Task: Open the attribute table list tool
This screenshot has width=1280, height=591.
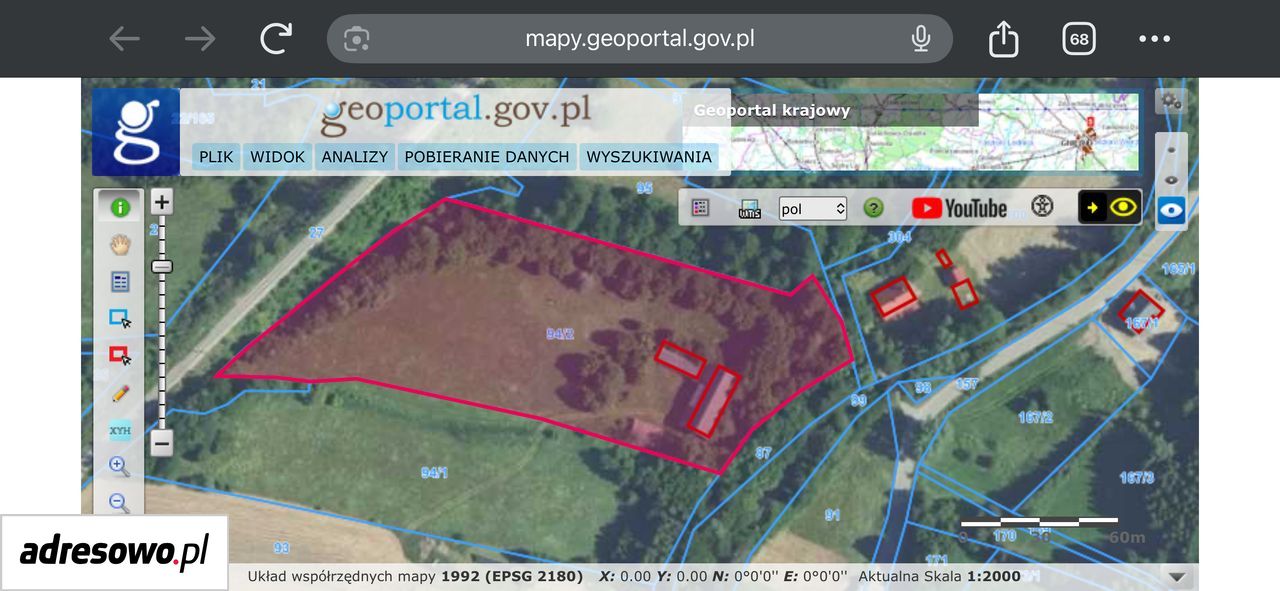Action: (120, 282)
